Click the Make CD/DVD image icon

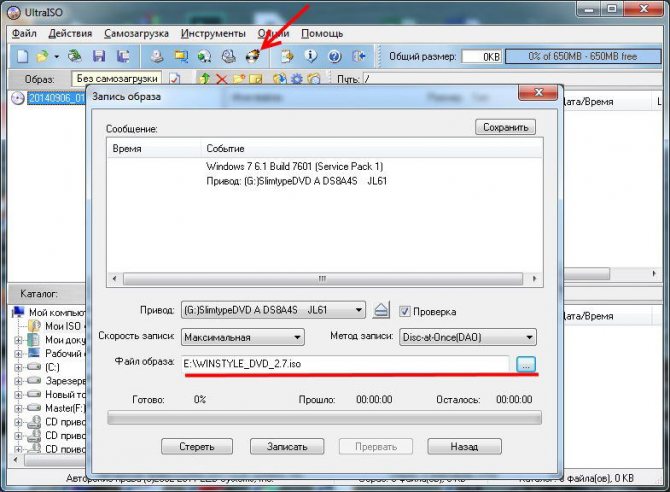[157, 56]
